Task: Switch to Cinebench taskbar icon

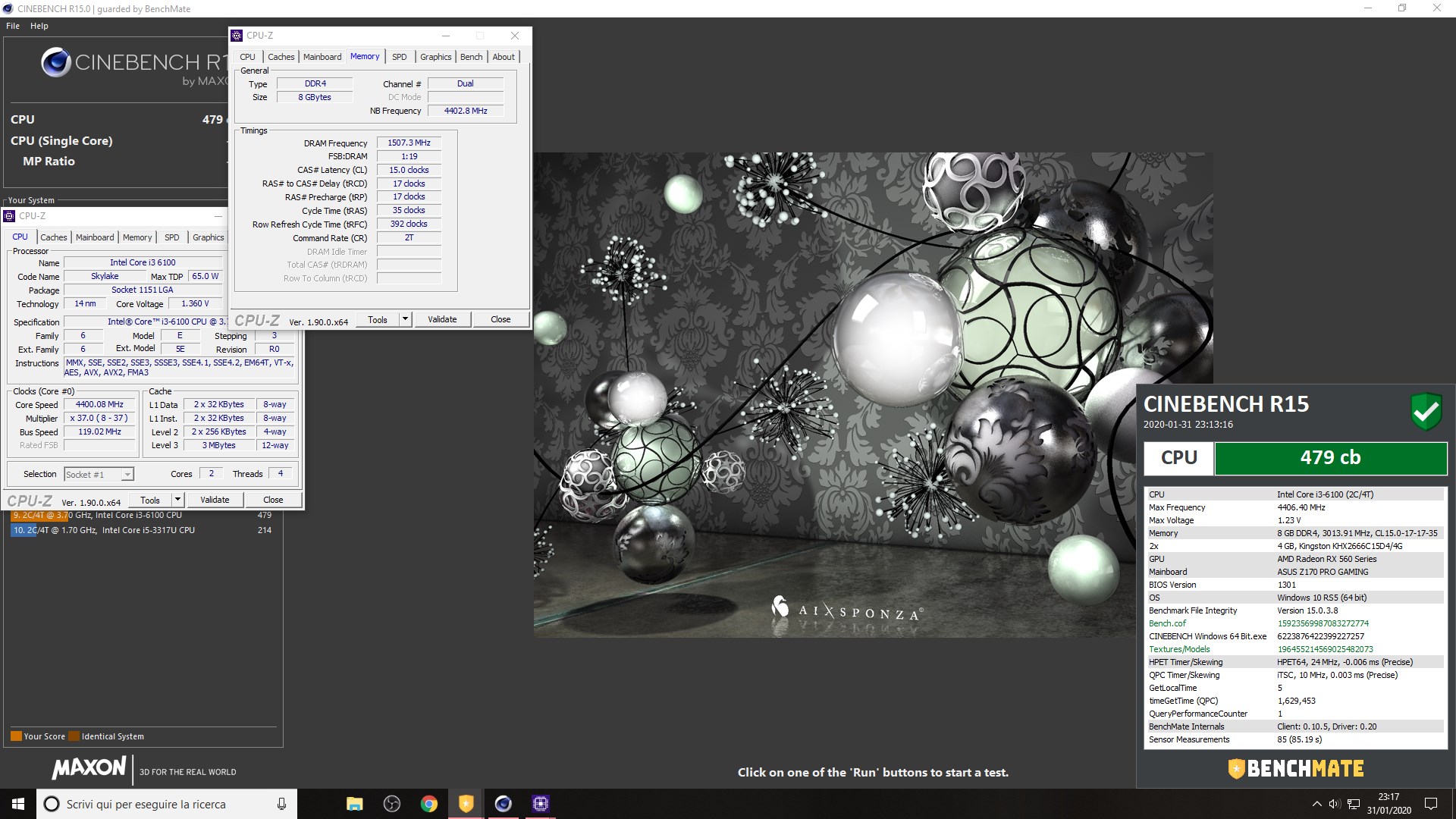Action: (x=504, y=804)
